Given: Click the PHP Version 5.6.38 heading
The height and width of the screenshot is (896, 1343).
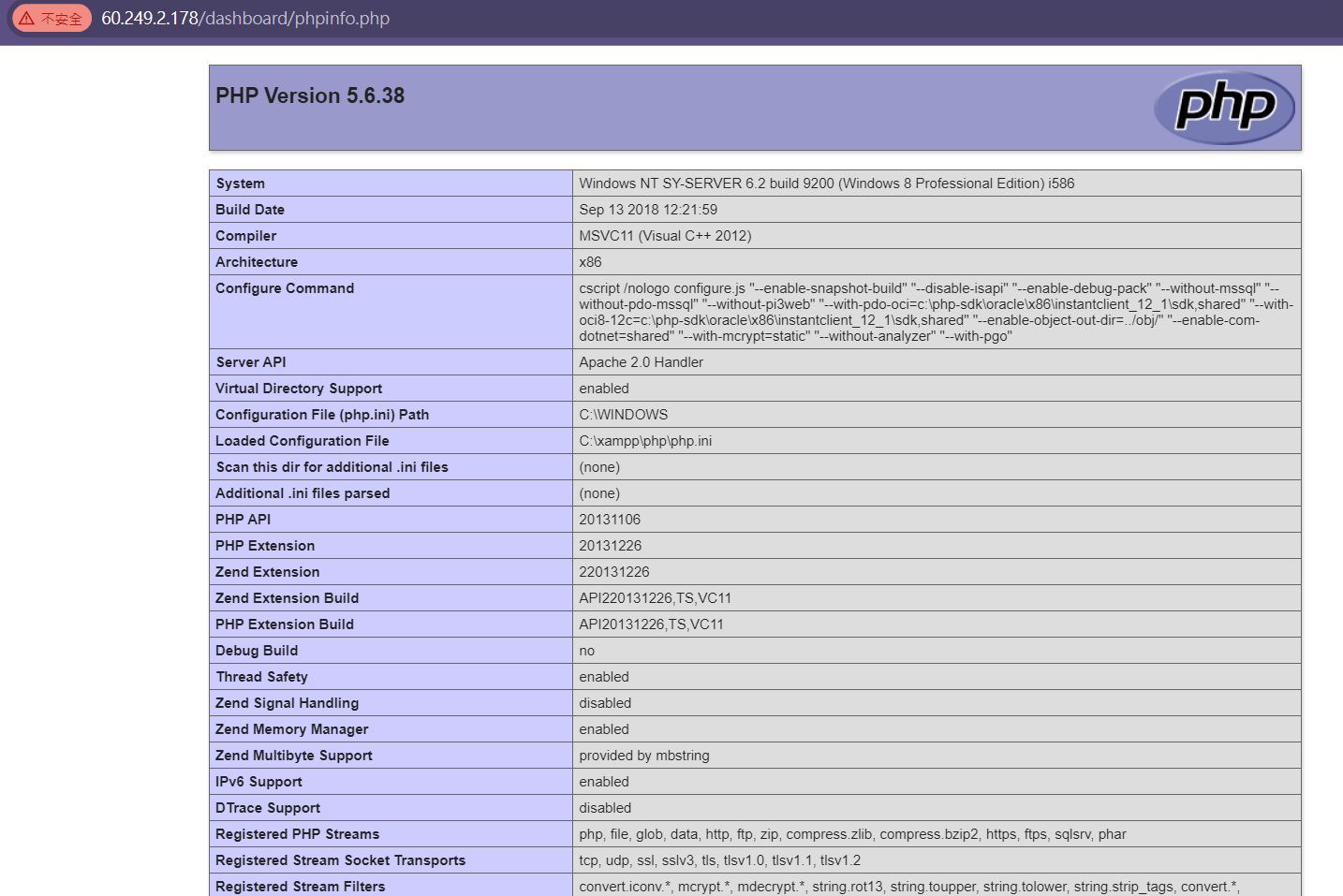Looking at the screenshot, I should (310, 95).
